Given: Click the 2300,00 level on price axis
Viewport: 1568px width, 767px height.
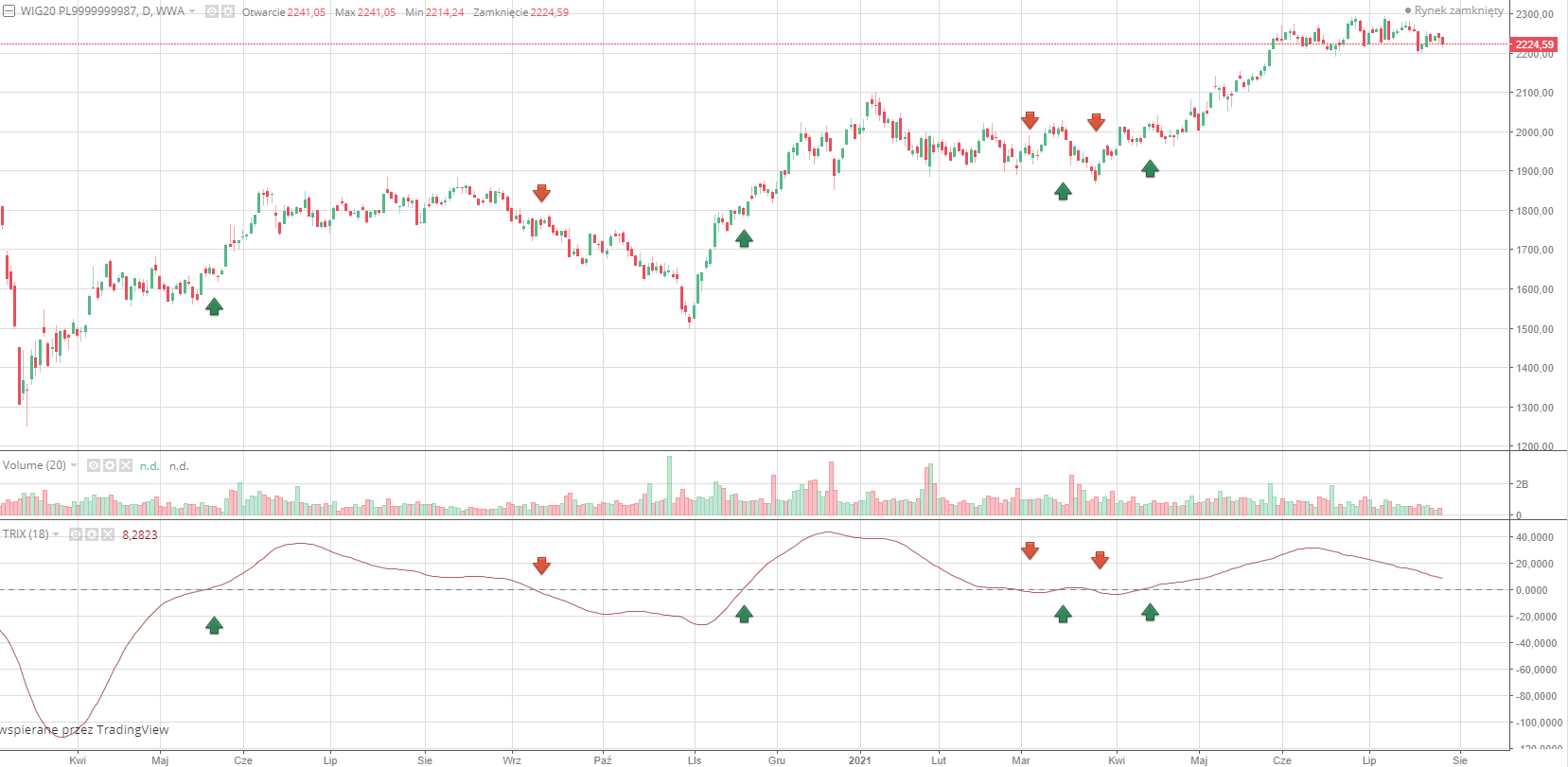Looking at the screenshot, I should click(1534, 14).
